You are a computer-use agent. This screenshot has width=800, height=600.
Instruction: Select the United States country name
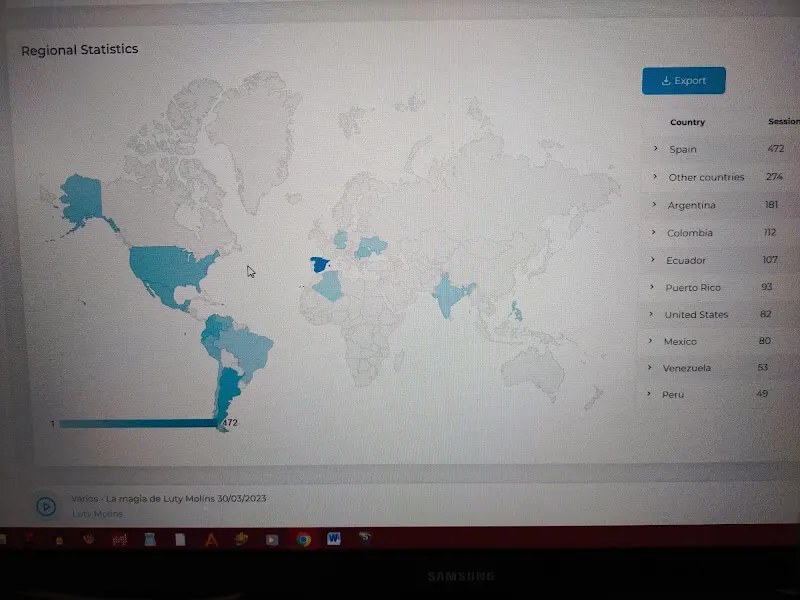click(x=696, y=314)
